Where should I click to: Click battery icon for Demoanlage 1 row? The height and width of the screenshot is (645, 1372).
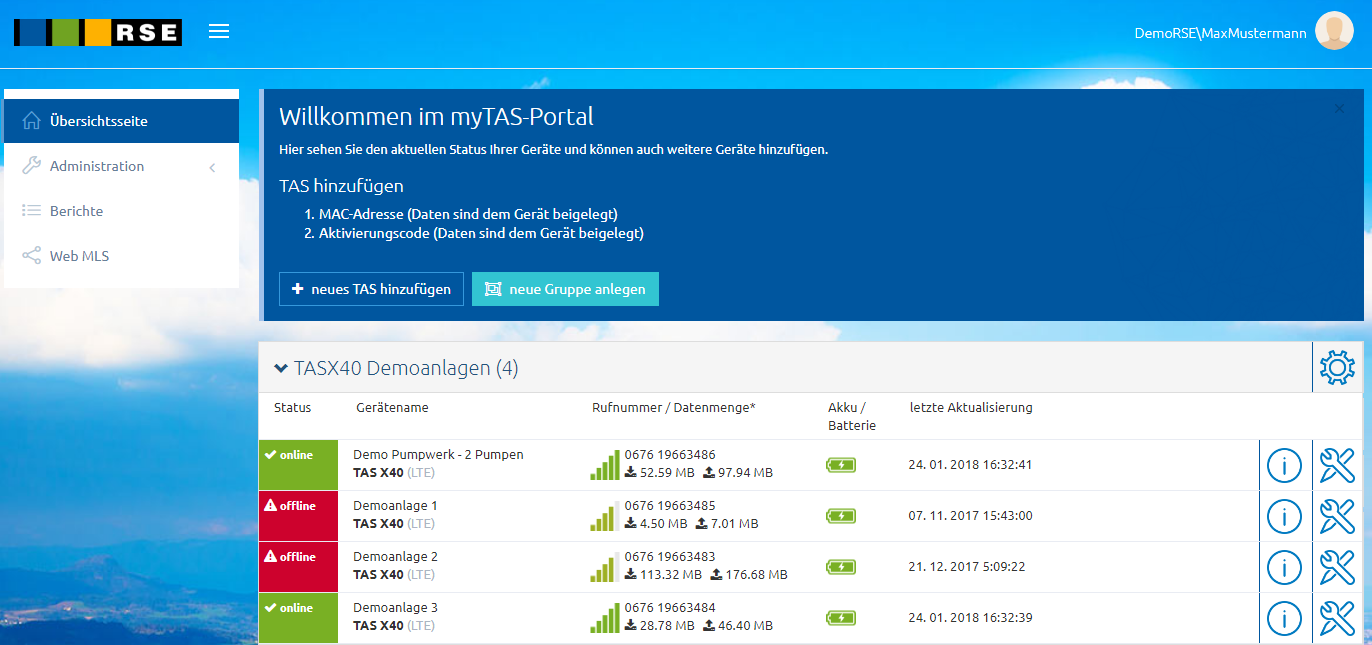click(841, 515)
